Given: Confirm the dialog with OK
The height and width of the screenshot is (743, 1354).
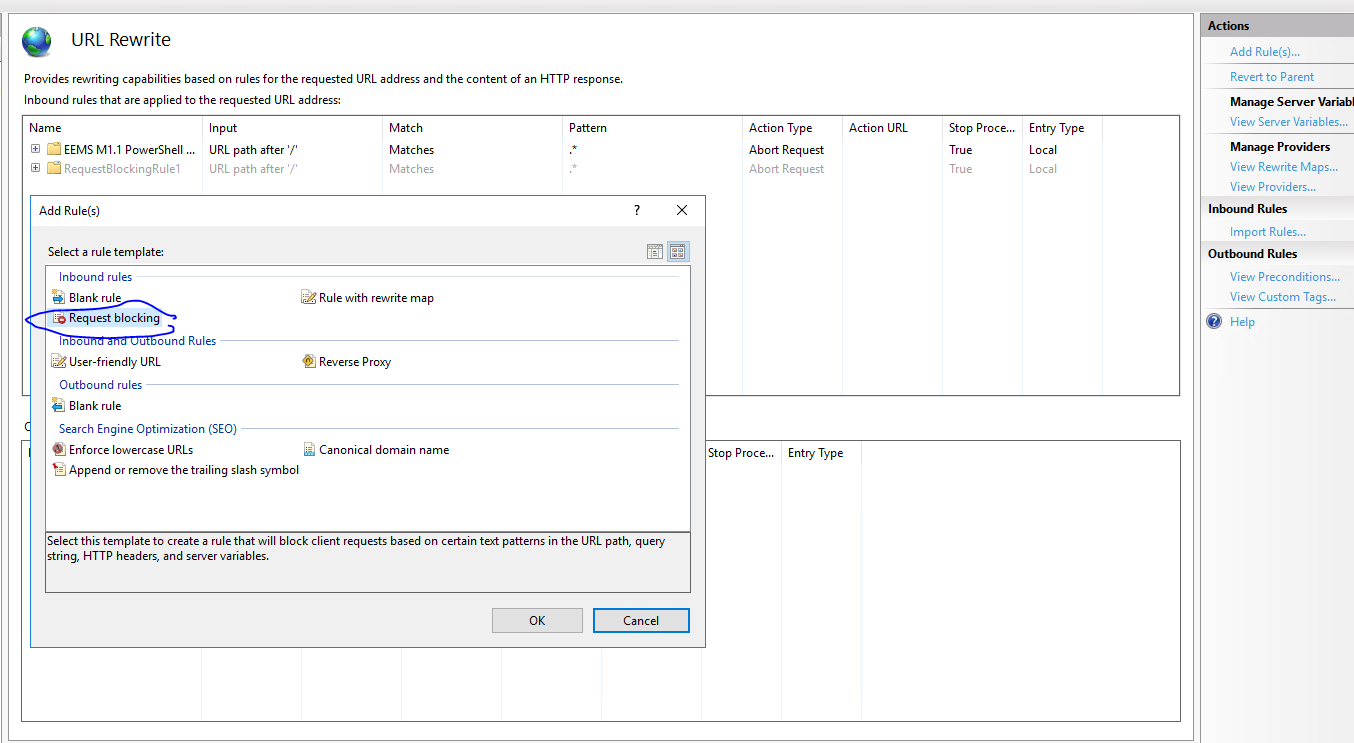Looking at the screenshot, I should click(x=537, y=620).
